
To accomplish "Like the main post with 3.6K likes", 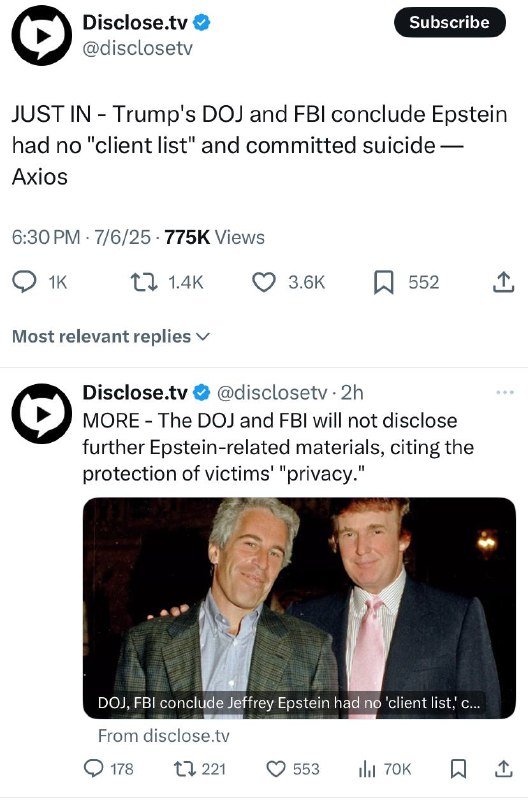I will coord(264,282).
